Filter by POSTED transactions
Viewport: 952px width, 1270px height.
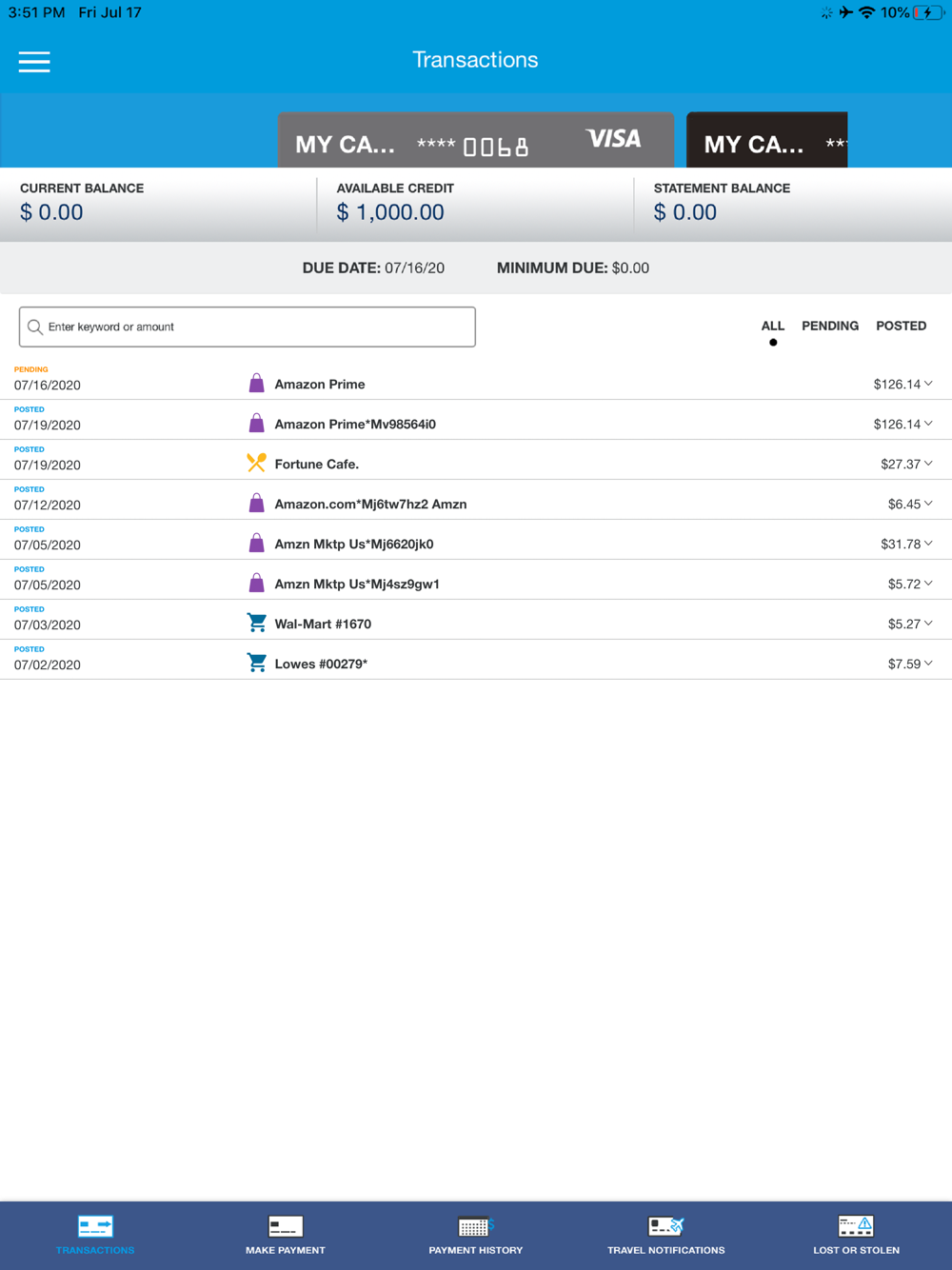pyautogui.click(x=902, y=326)
